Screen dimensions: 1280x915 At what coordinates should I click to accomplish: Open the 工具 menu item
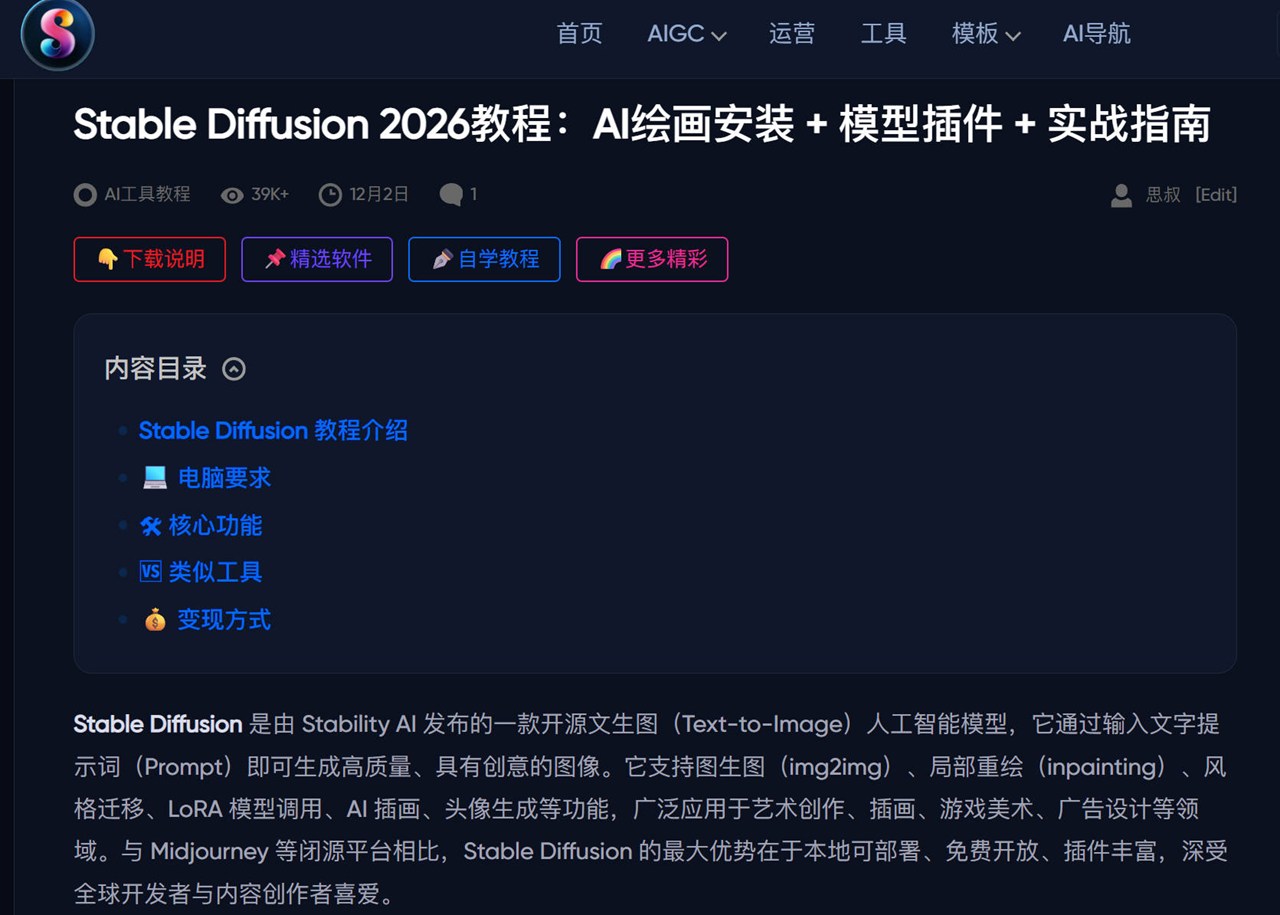click(x=884, y=34)
